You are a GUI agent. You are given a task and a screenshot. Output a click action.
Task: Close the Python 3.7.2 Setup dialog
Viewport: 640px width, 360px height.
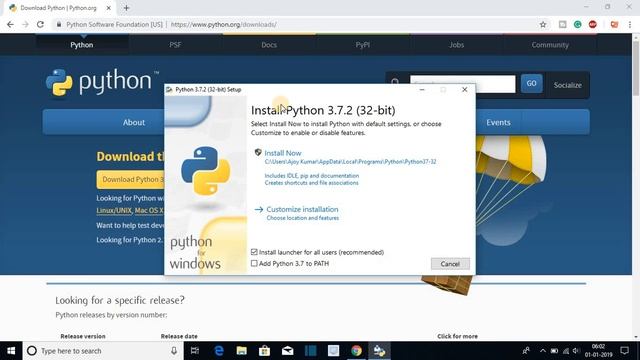pyautogui.click(x=464, y=89)
